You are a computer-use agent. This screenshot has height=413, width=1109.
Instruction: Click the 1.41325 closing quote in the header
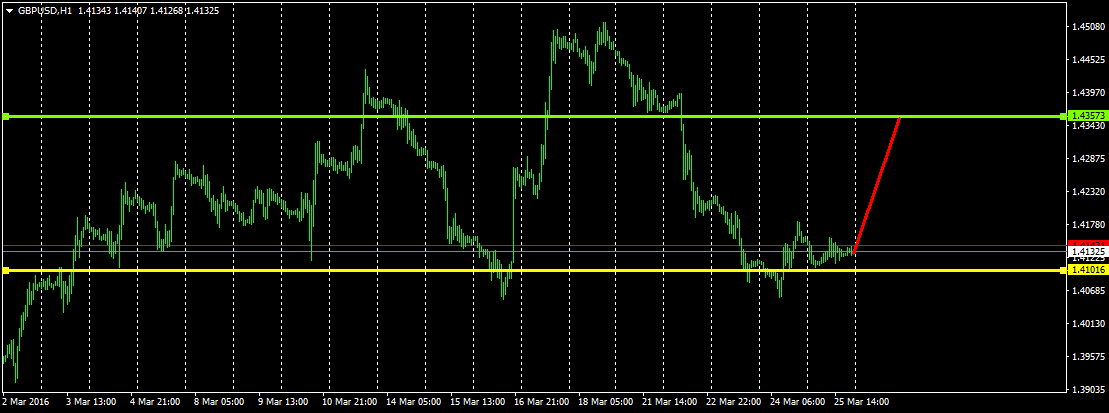click(202, 9)
